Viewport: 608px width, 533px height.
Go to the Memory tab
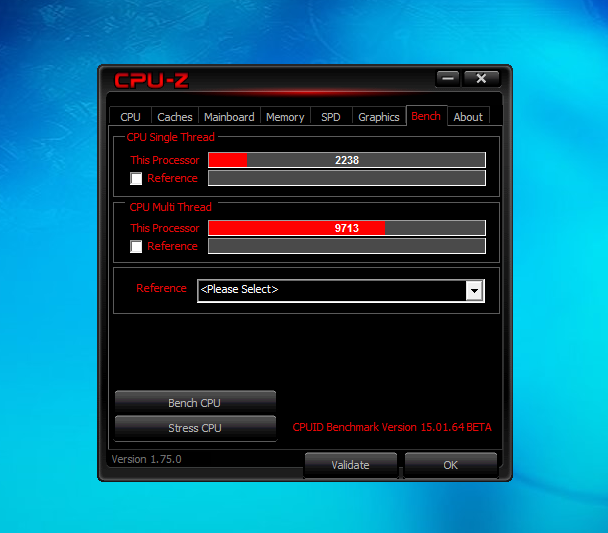coord(285,117)
